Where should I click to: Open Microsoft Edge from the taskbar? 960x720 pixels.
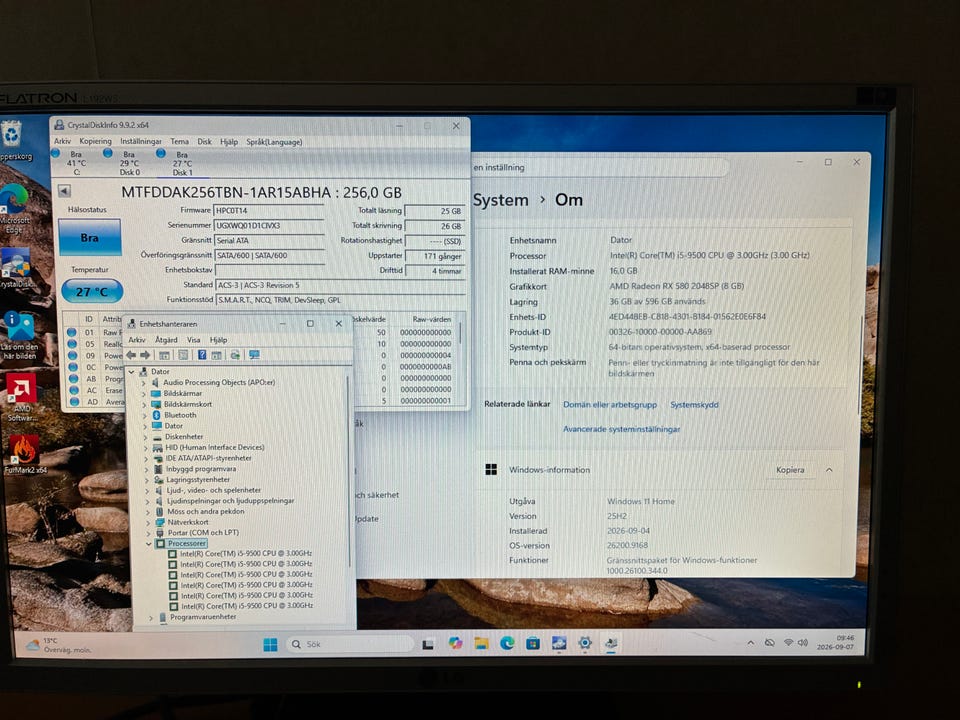[x=507, y=643]
